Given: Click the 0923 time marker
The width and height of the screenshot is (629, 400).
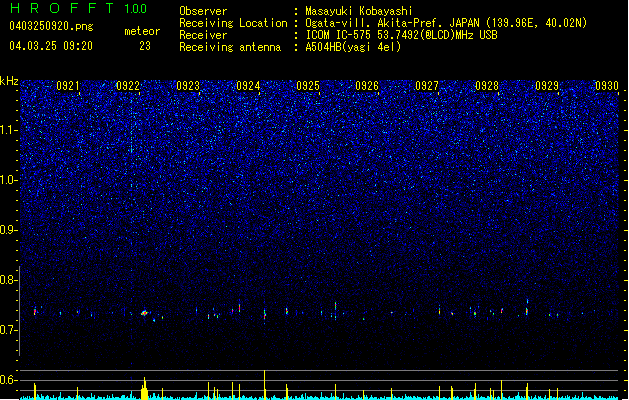Looking at the screenshot, I should click(188, 86).
